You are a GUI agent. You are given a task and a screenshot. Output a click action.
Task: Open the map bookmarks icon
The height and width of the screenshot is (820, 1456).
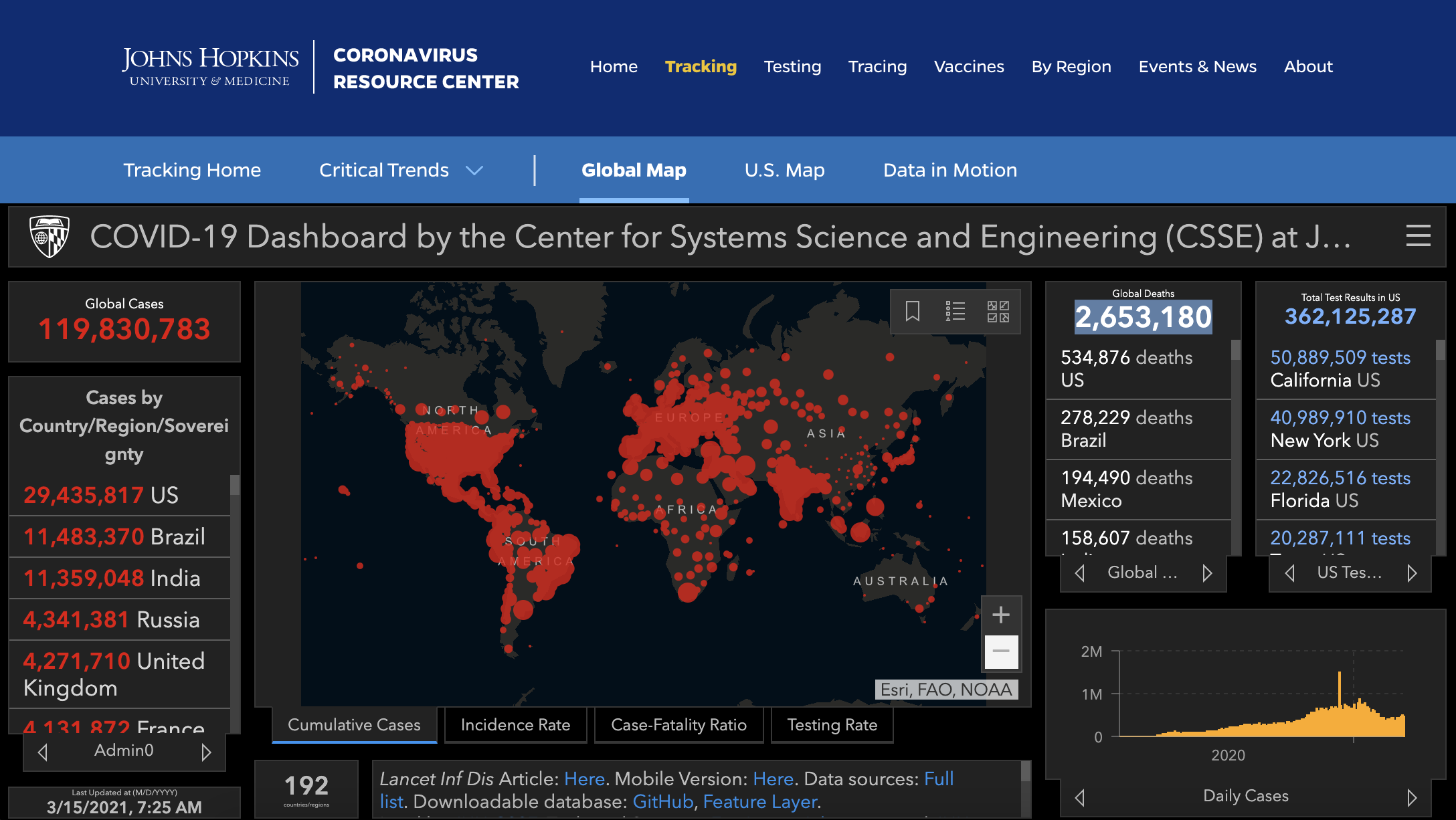click(x=913, y=311)
